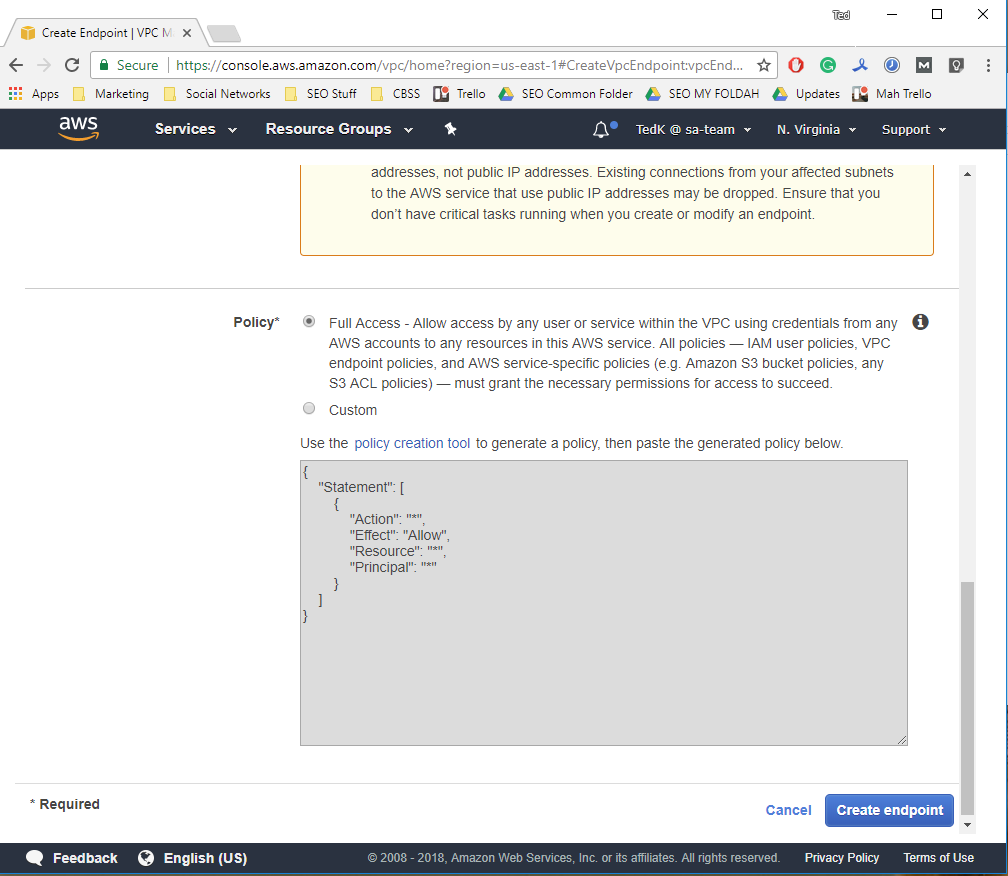Click the Grammarly extension icon
Image resolution: width=1008 pixels, height=876 pixels.
828,65
